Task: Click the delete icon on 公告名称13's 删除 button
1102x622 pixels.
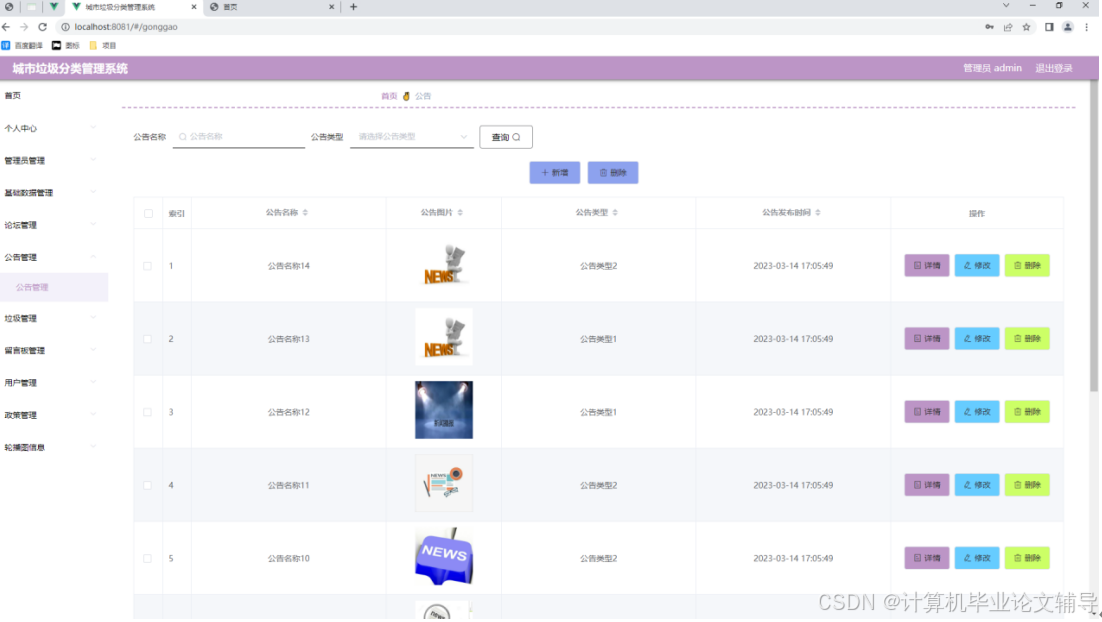Action: 1016,338
